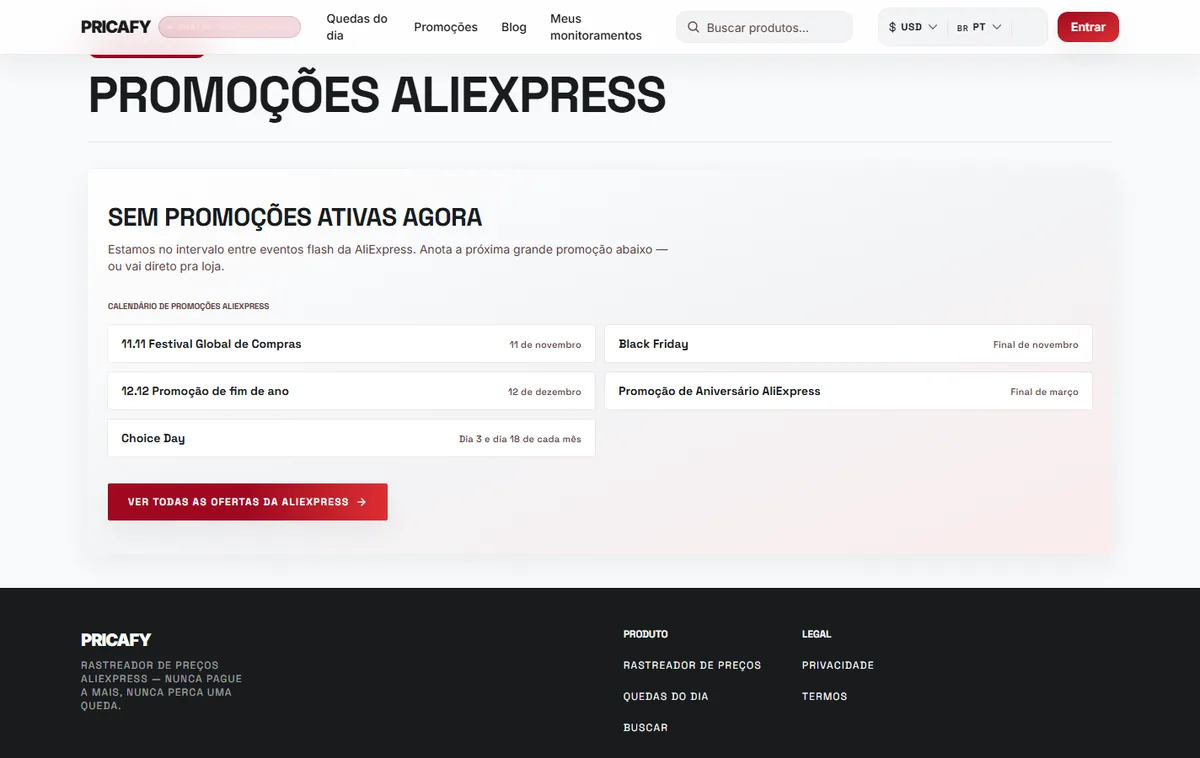Click the pink badge beside the logo
Viewport: 1200px width, 758px height.
[229, 27]
